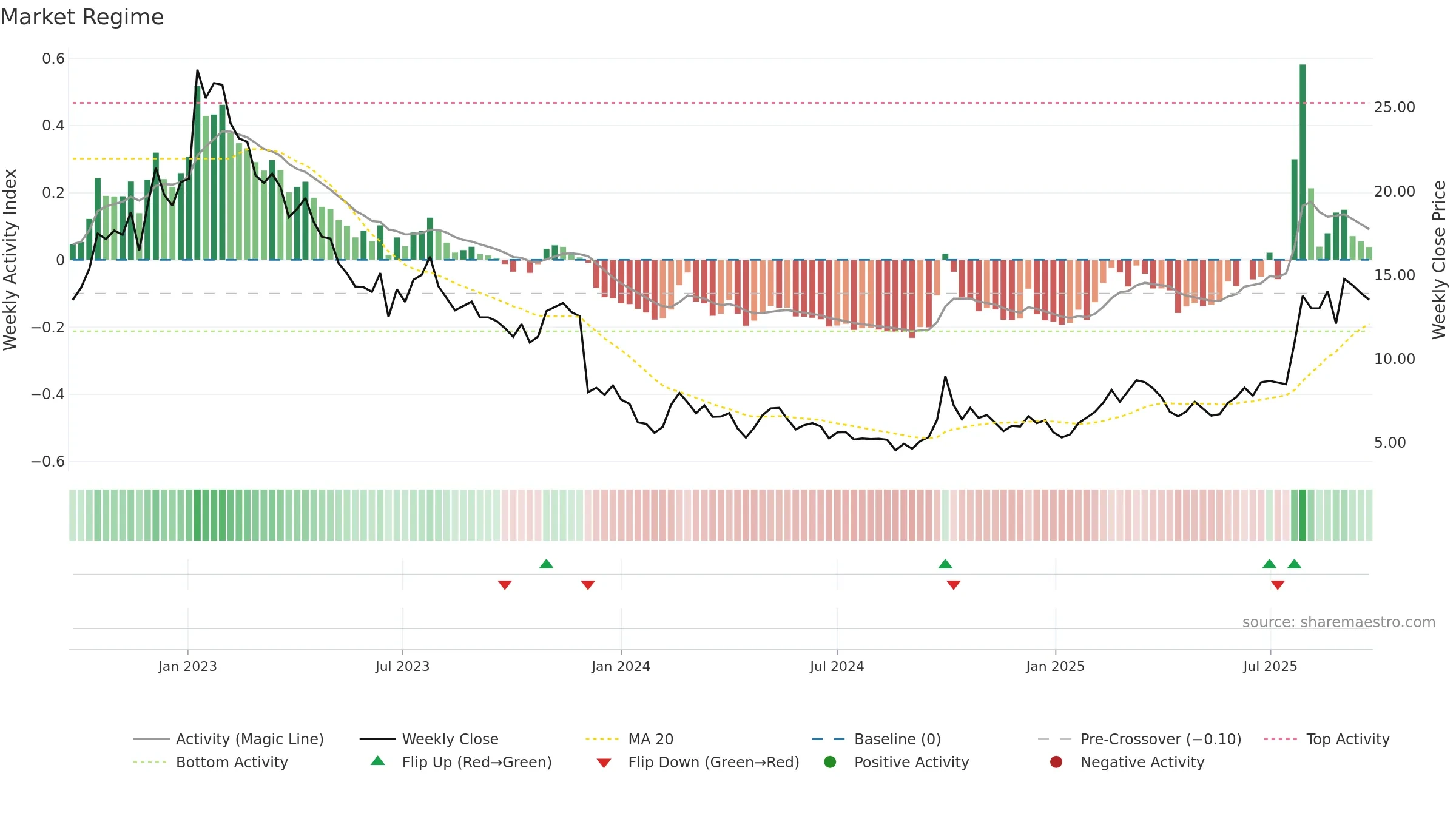Image resolution: width=1456 pixels, height=819 pixels.
Task: Click the green flip-up marker near Oct 2024
Action: click(x=945, y=564)
